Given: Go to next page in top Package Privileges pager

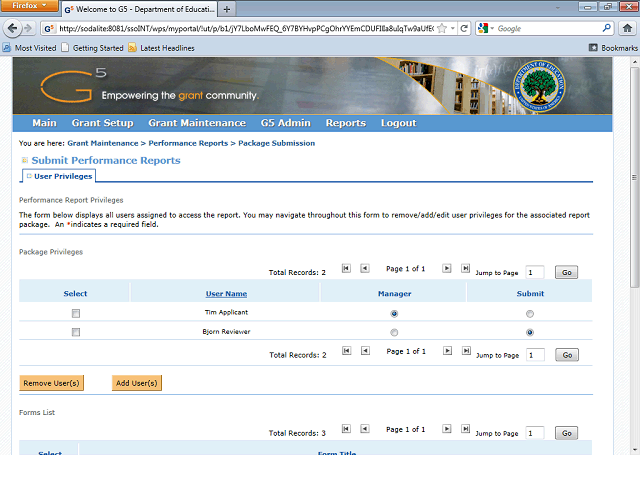Looking at the screenshot, I should (x=447, y=268).
